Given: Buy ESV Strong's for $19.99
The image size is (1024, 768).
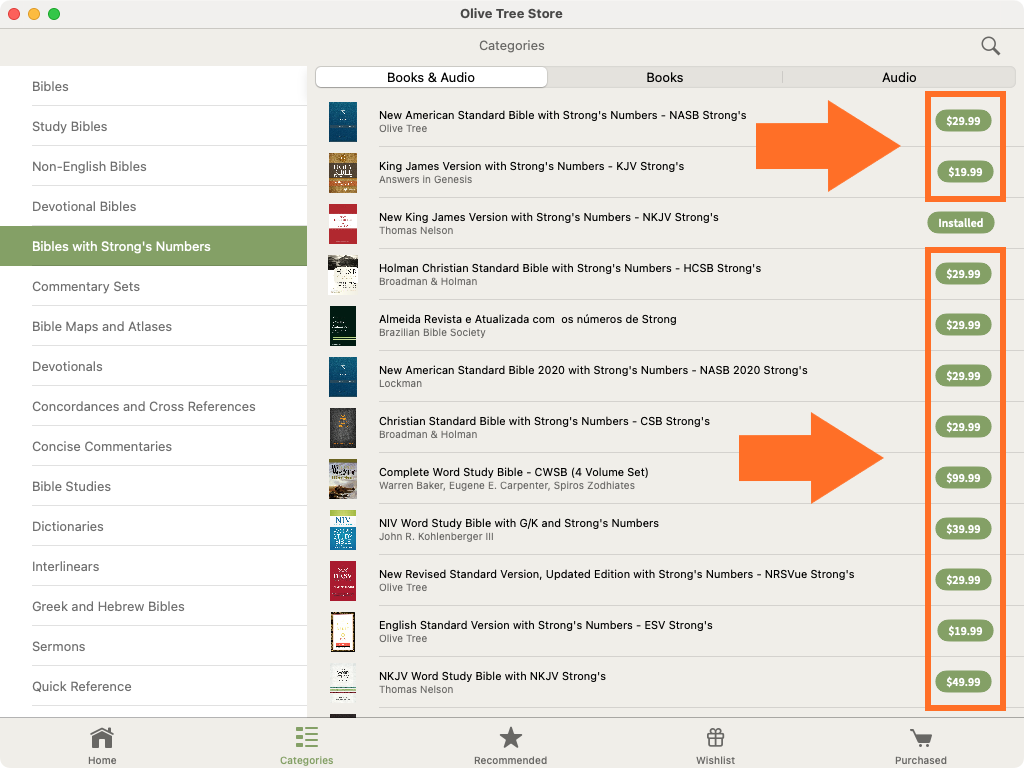Looking at the screenshot, I should (x=965, y=631).
